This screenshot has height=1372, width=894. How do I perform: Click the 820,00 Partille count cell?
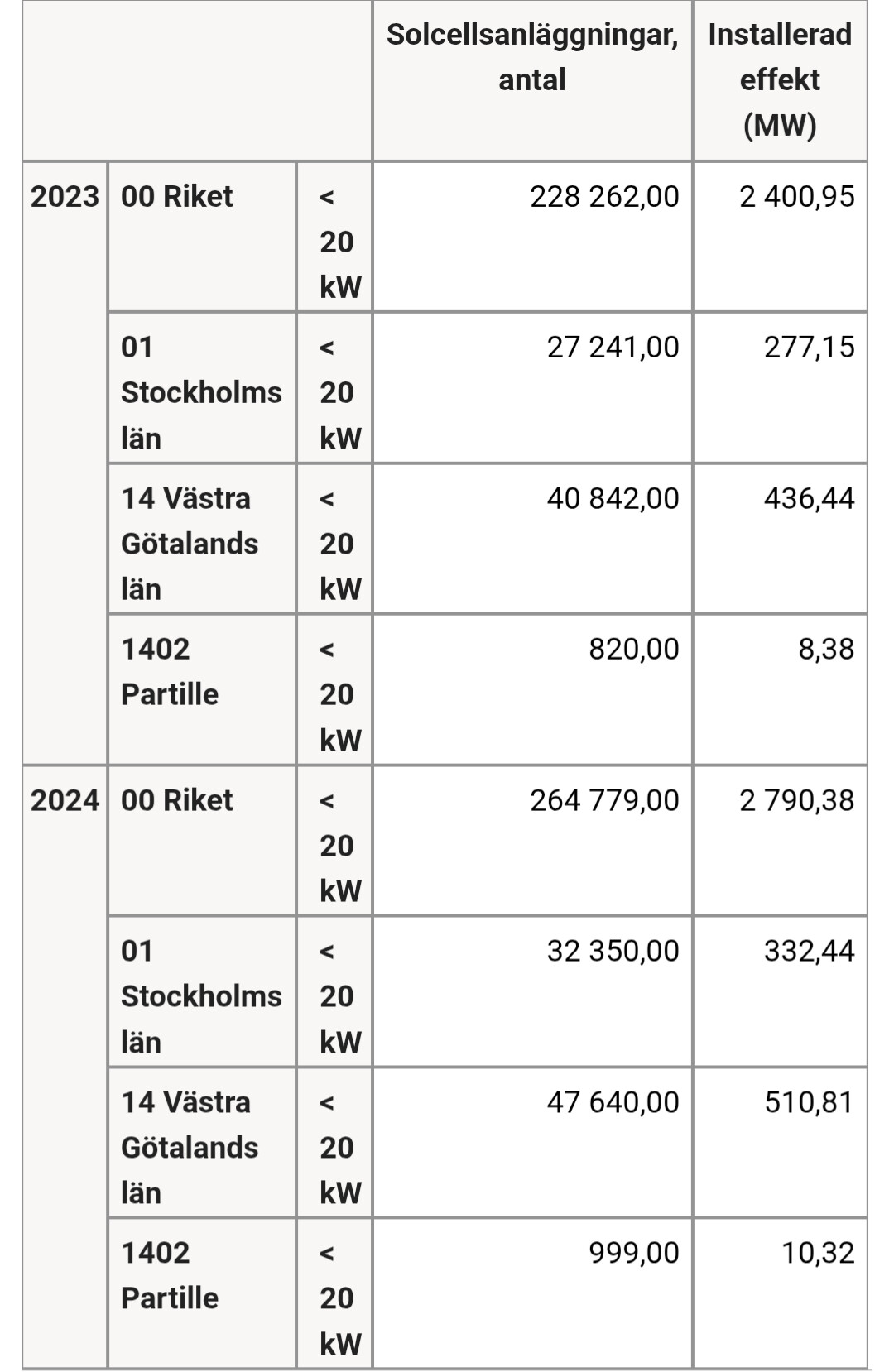tap(633, 650)
